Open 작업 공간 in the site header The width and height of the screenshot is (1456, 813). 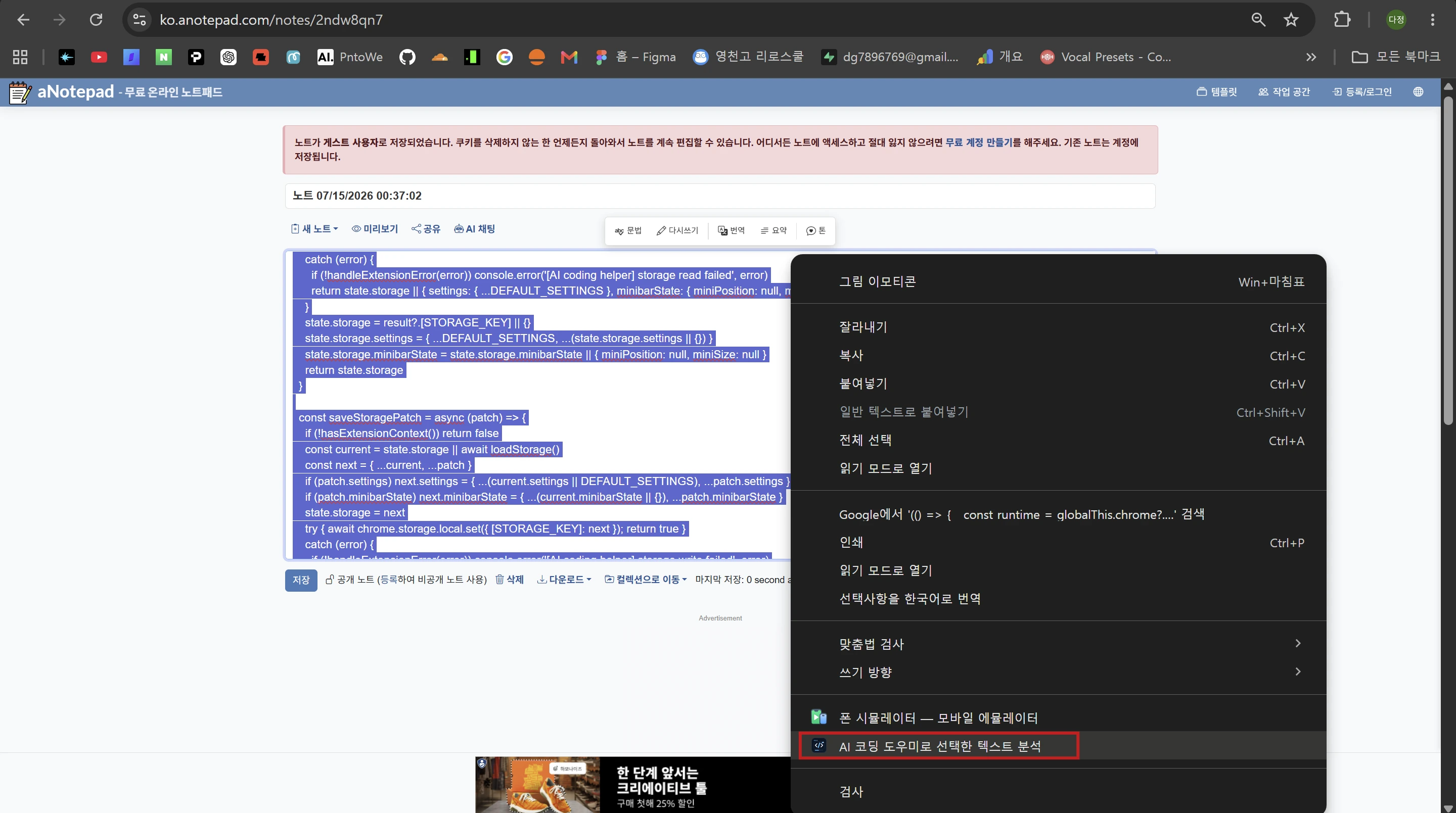pos(1284,92)
